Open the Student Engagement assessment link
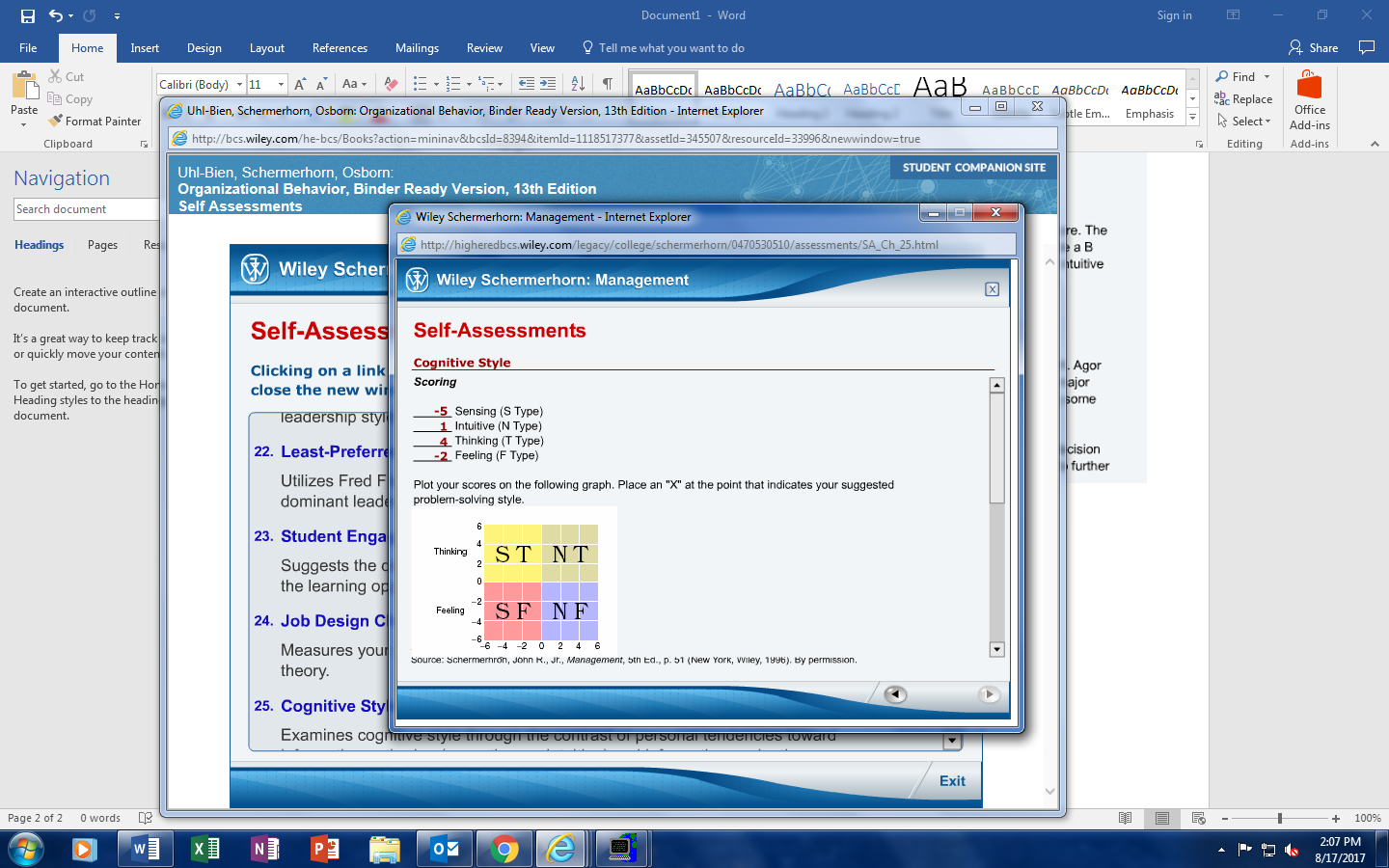Image resolution: width=1389 pixels, height=868 pixels. (333, 536)
